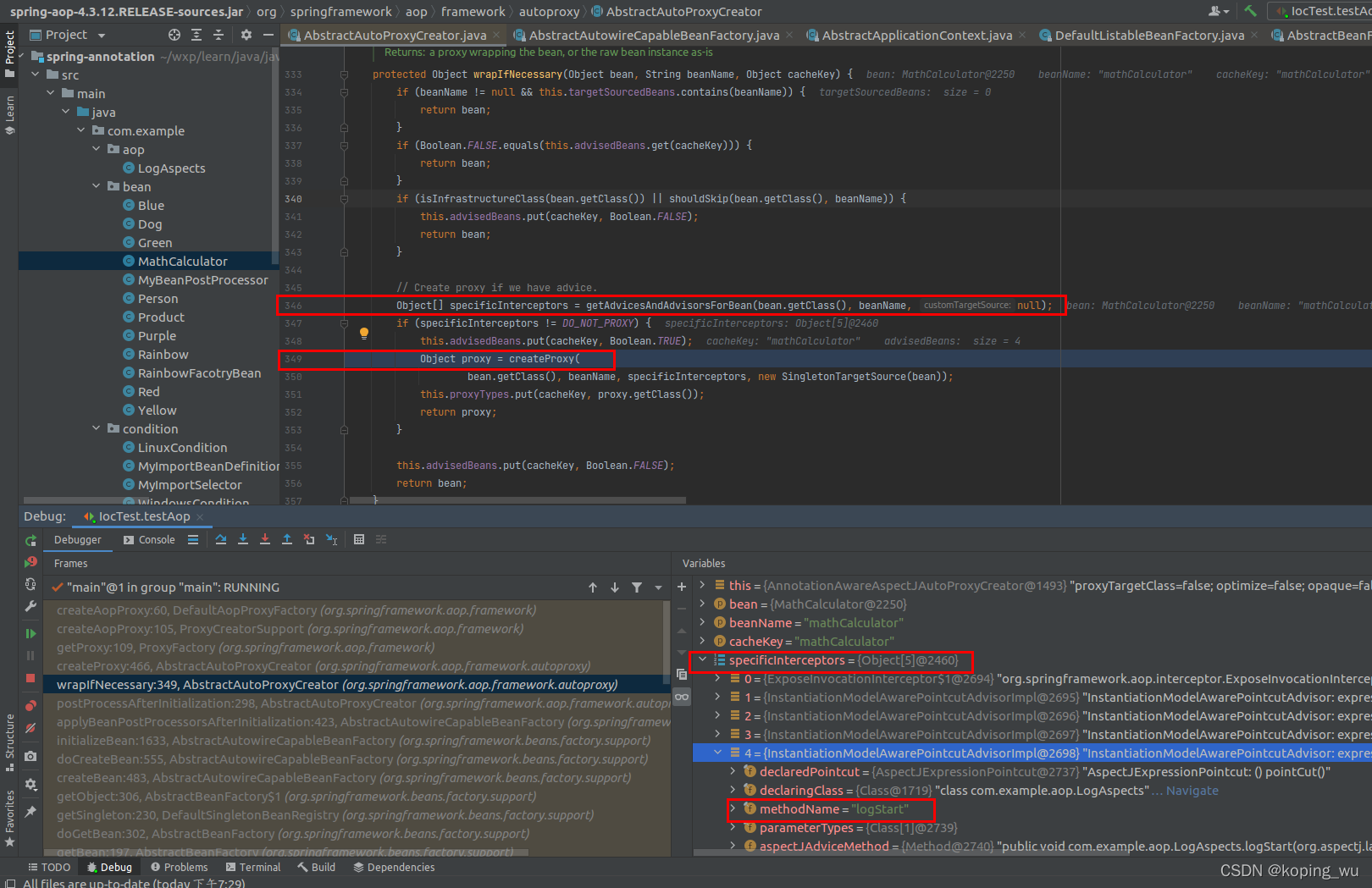The height and width of the screenshot is (888, 1372).
Task: Click the Collapse All icon in Project panel
Action: click(x=219, y=35)
